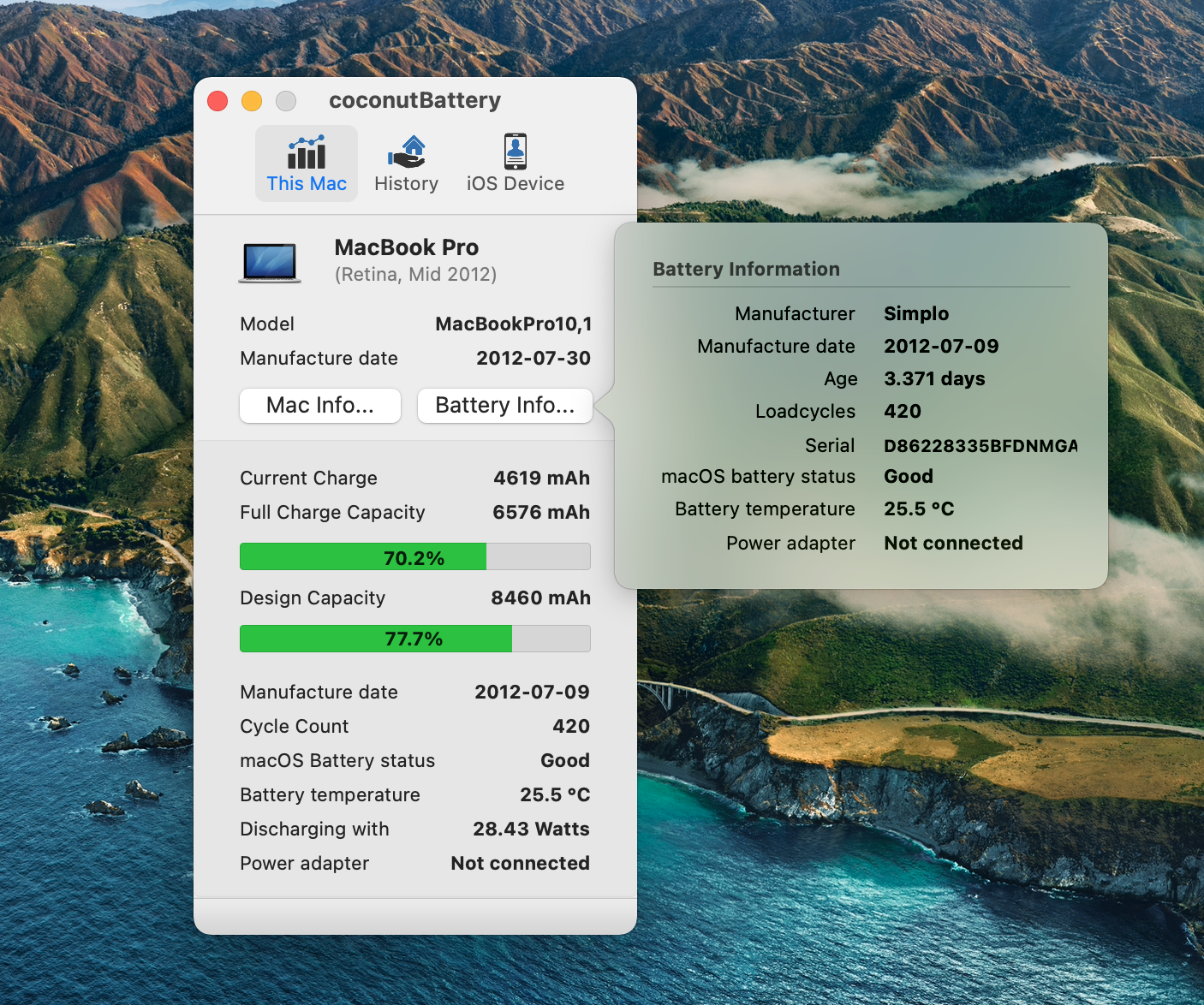Click the gray disabled zoom button
The width and height of the screenshot is (1204, 1005).
[286, 101]
